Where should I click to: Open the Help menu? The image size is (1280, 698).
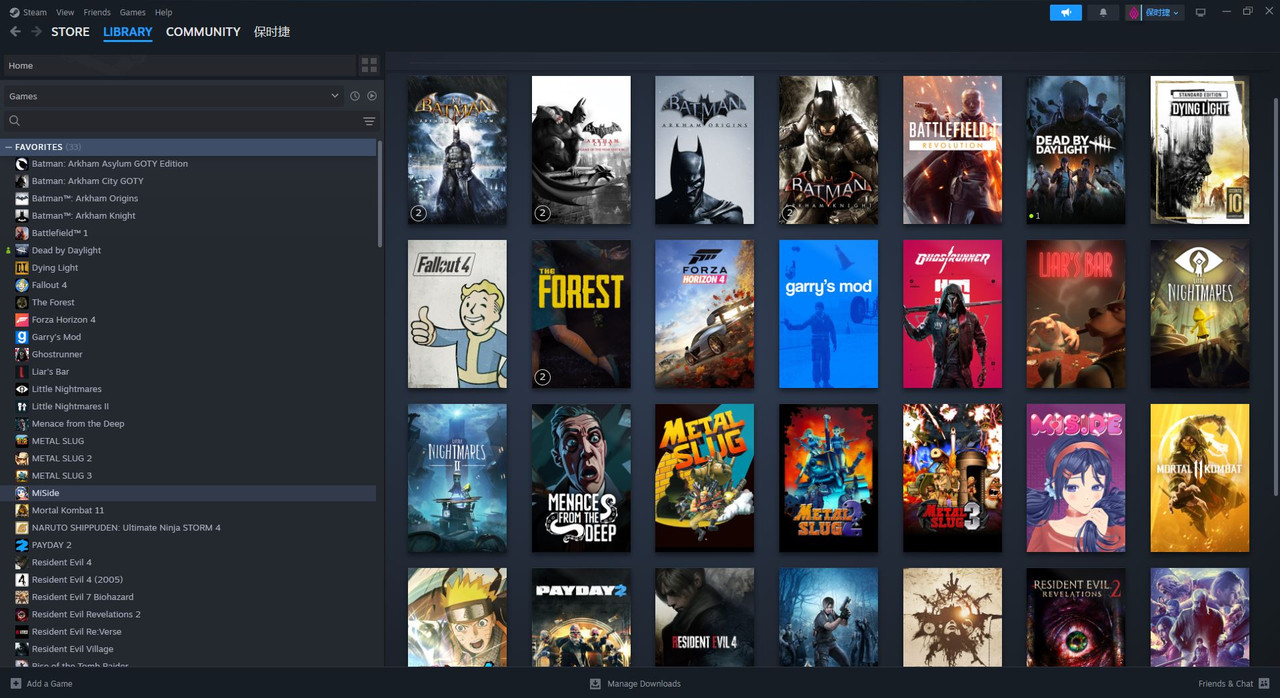click(x=164, y=12)
